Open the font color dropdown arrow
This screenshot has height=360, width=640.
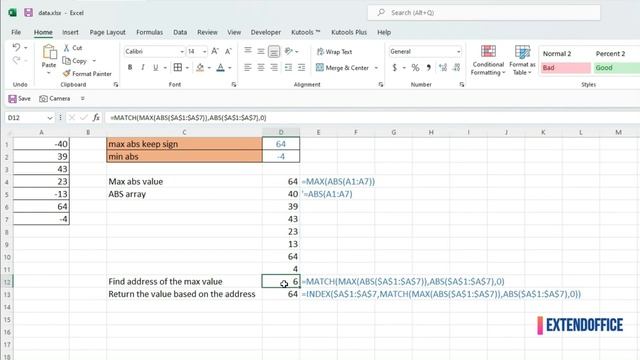pos(230,68)
